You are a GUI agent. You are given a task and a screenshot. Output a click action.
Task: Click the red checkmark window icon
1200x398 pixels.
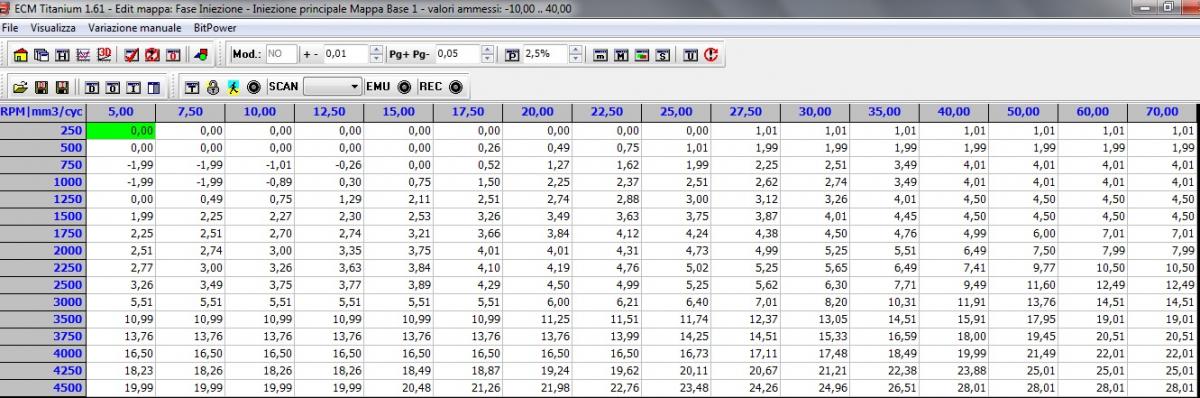click(x=131, y=55)
